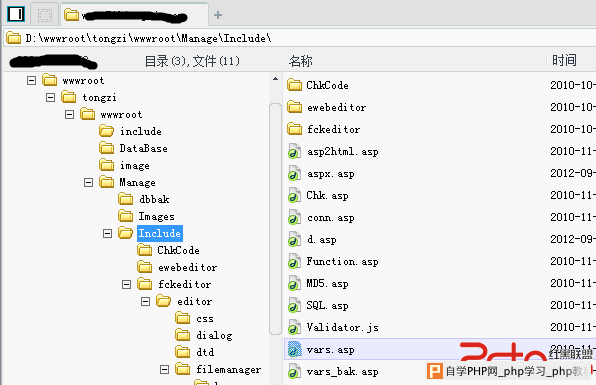Click the conn.asp file icon
Screen dimensions: 596x385
[294, 217]
